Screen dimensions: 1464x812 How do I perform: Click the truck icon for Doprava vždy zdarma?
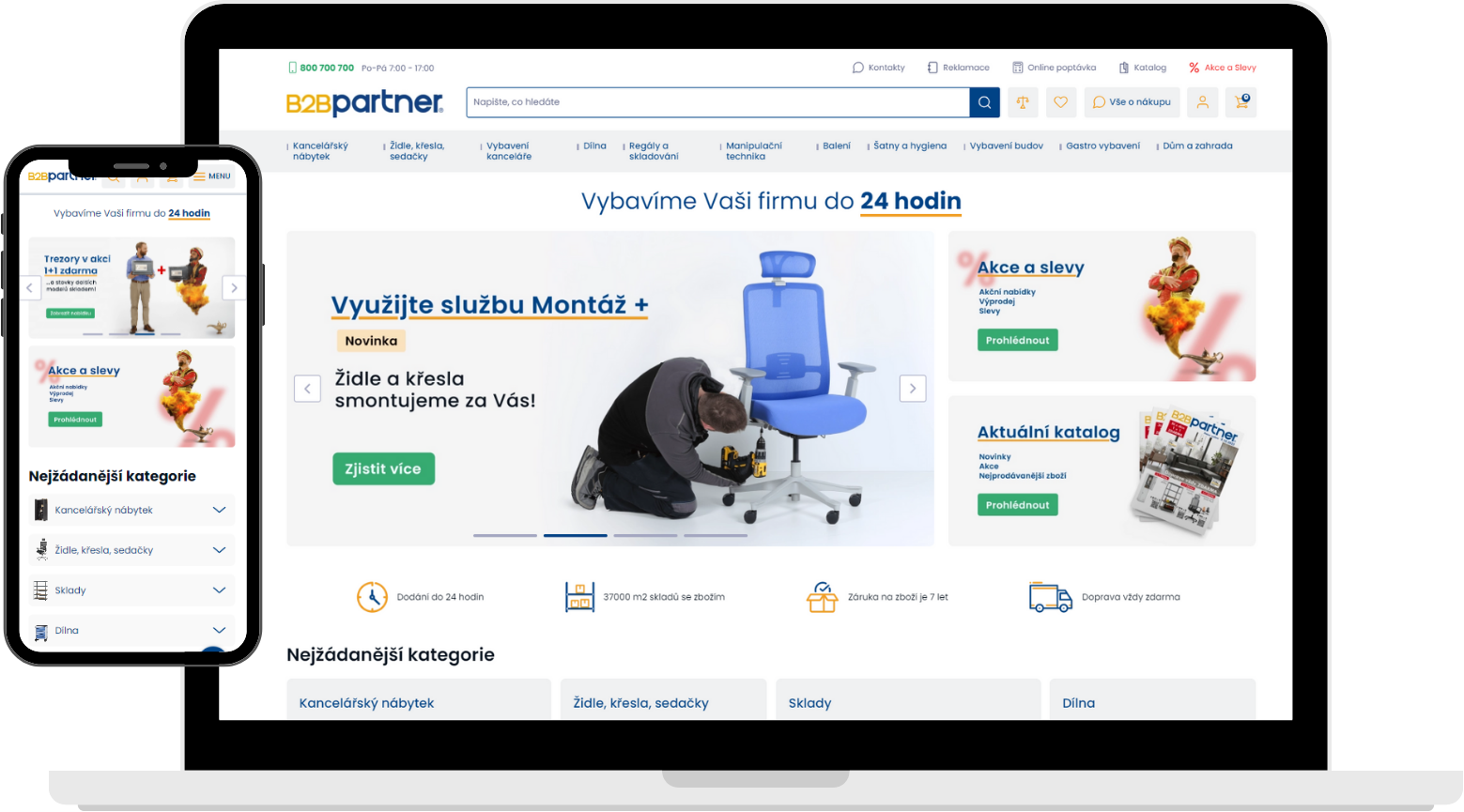[x=1051, y=597]
